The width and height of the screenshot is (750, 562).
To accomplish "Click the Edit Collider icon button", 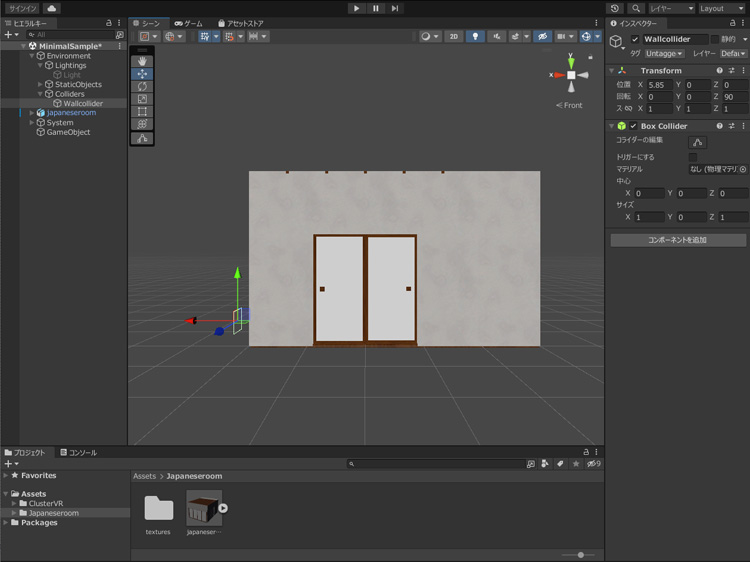I will (x=697, y=142).
